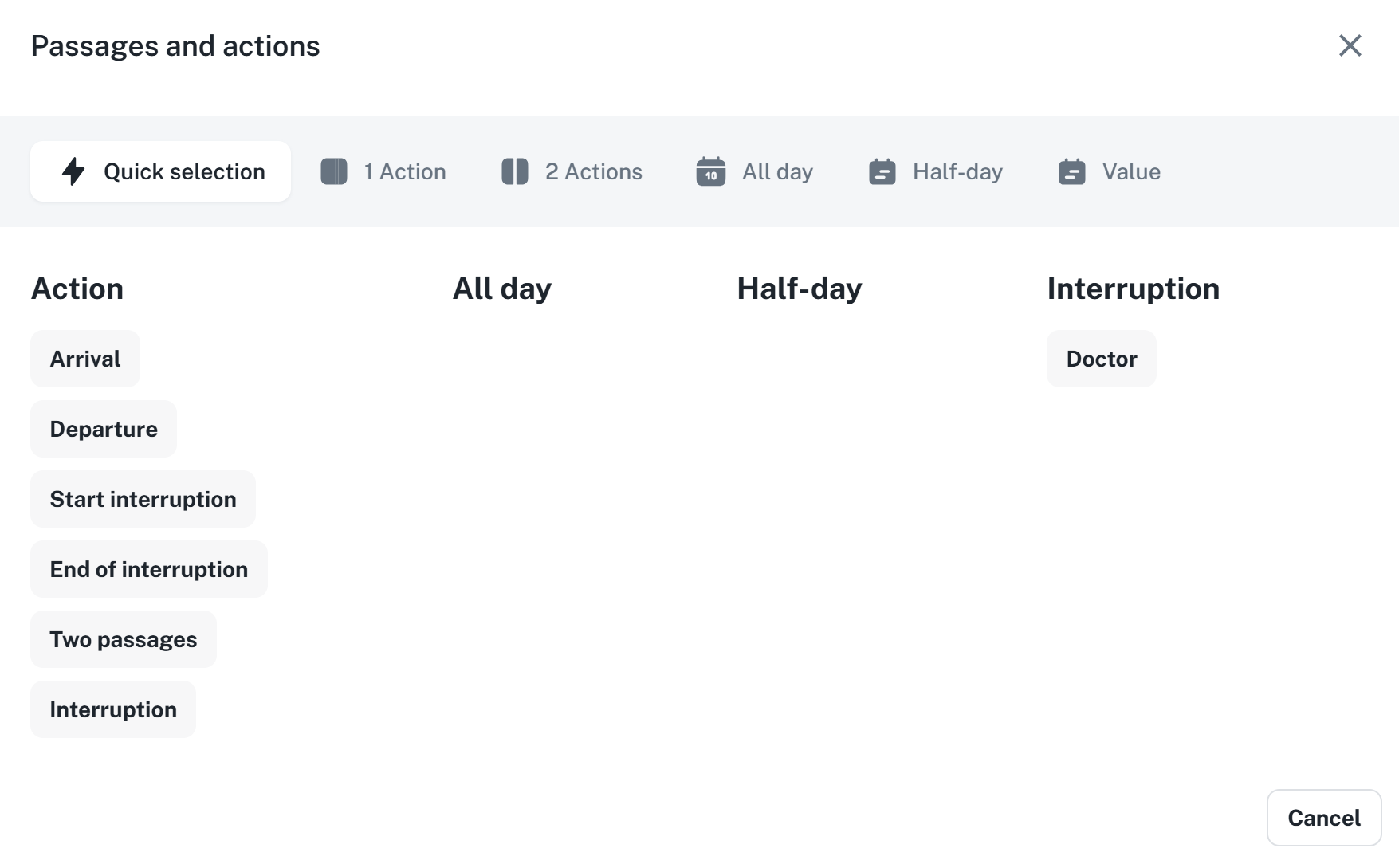This screenshot has width=1399, height=868.
Task: Select the Doctor interruption type
Action: click(x=1102, y=359)
